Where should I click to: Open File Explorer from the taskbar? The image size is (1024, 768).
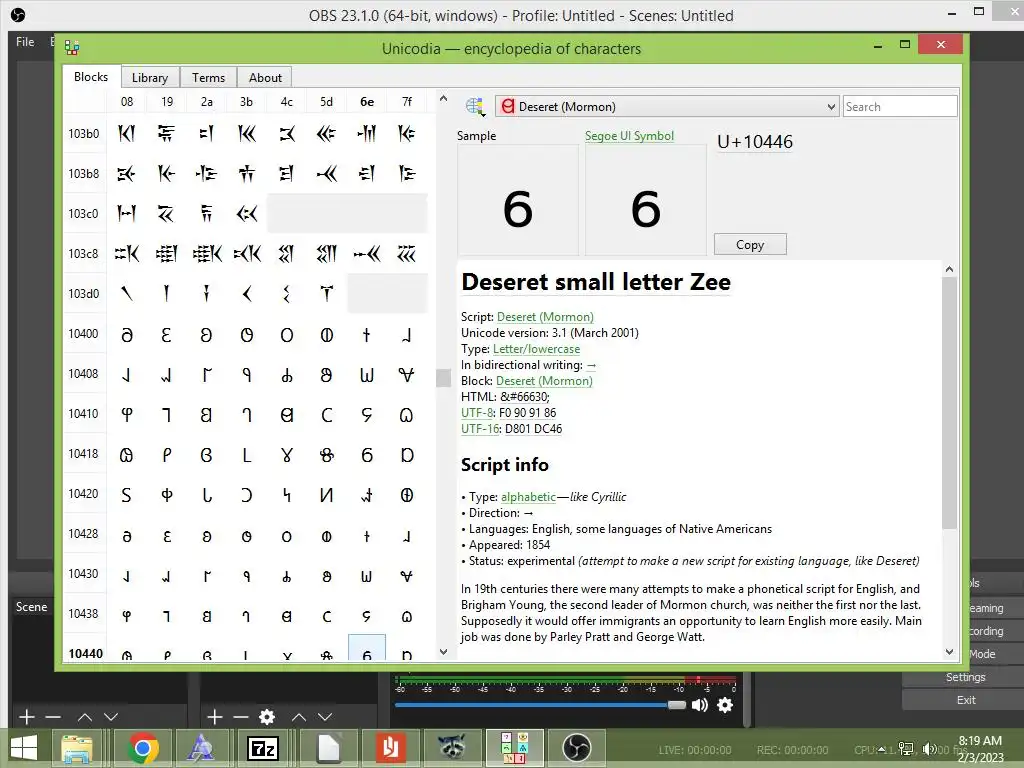77,748
